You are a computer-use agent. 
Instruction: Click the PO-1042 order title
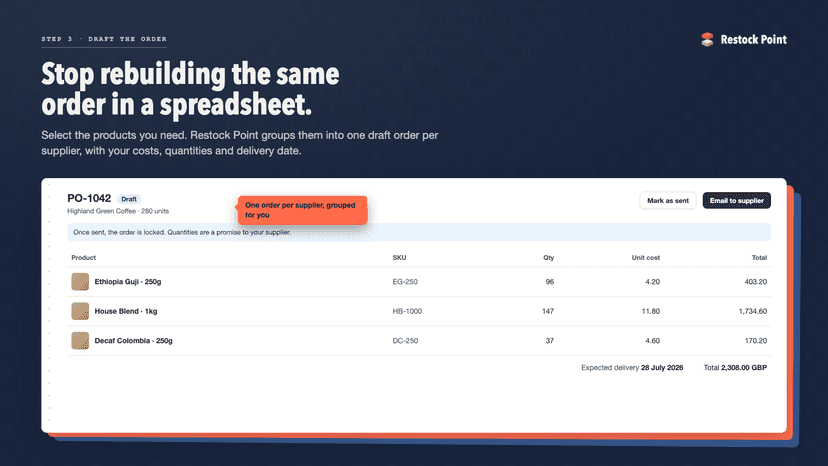tap(89, 198)
